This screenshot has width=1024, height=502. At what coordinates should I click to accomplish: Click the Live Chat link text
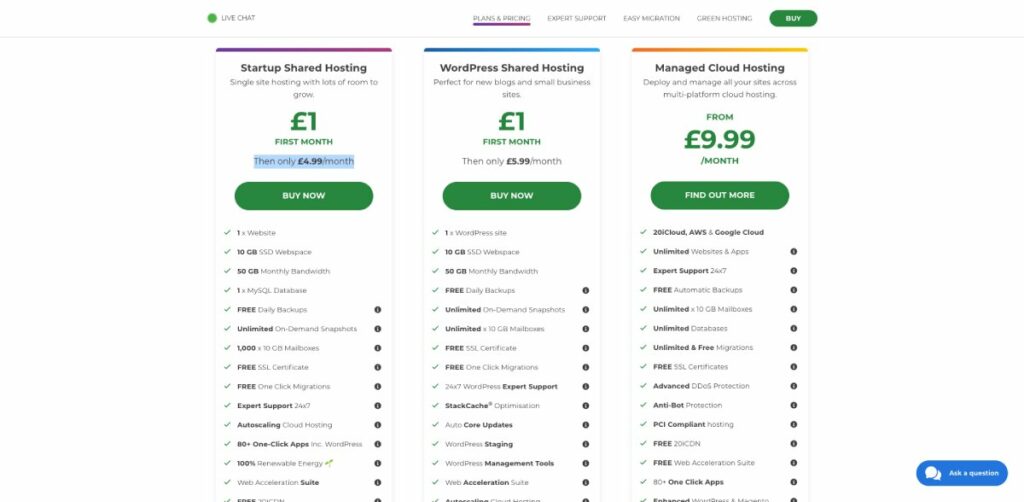(238, 18)
